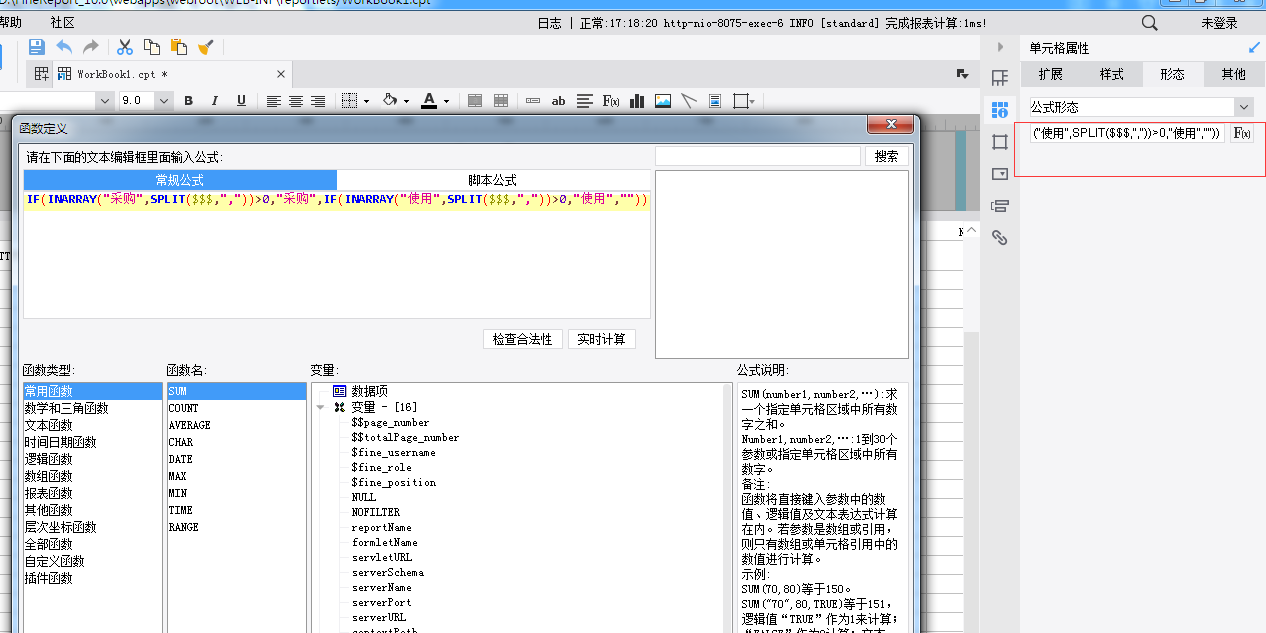Click the formula field in cell attributes panel
The width and height of the screenshot is (1266, 633).
1127,133
